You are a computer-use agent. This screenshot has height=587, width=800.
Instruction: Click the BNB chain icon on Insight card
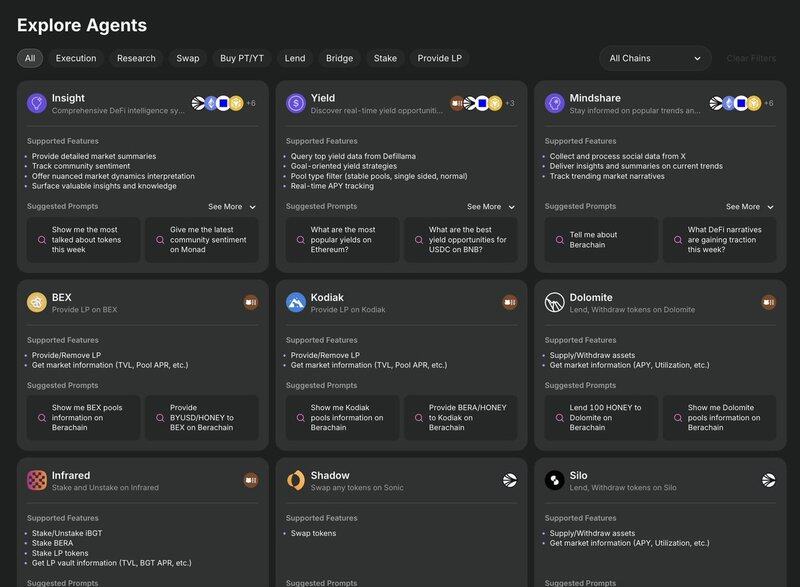click(x=237, y=104)
